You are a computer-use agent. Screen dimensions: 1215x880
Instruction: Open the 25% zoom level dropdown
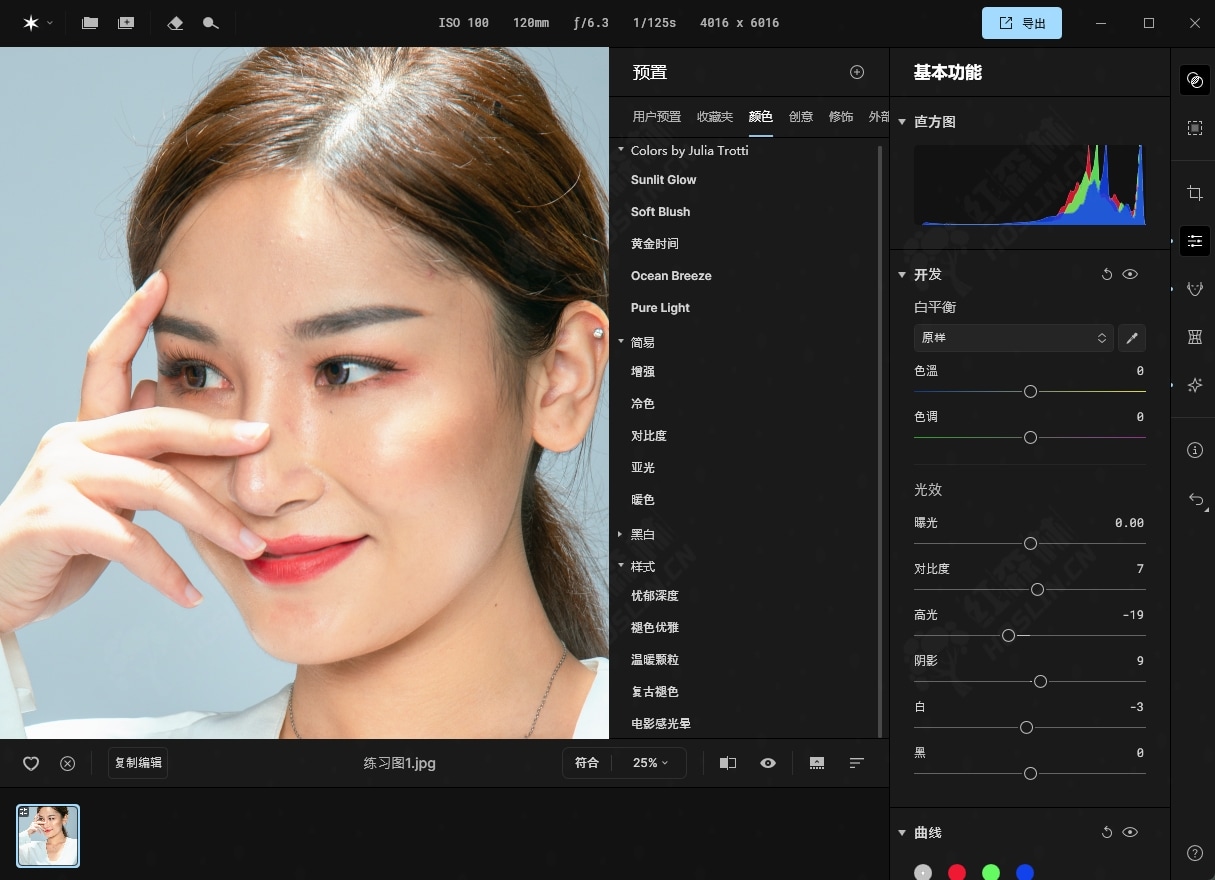[650, 763]
